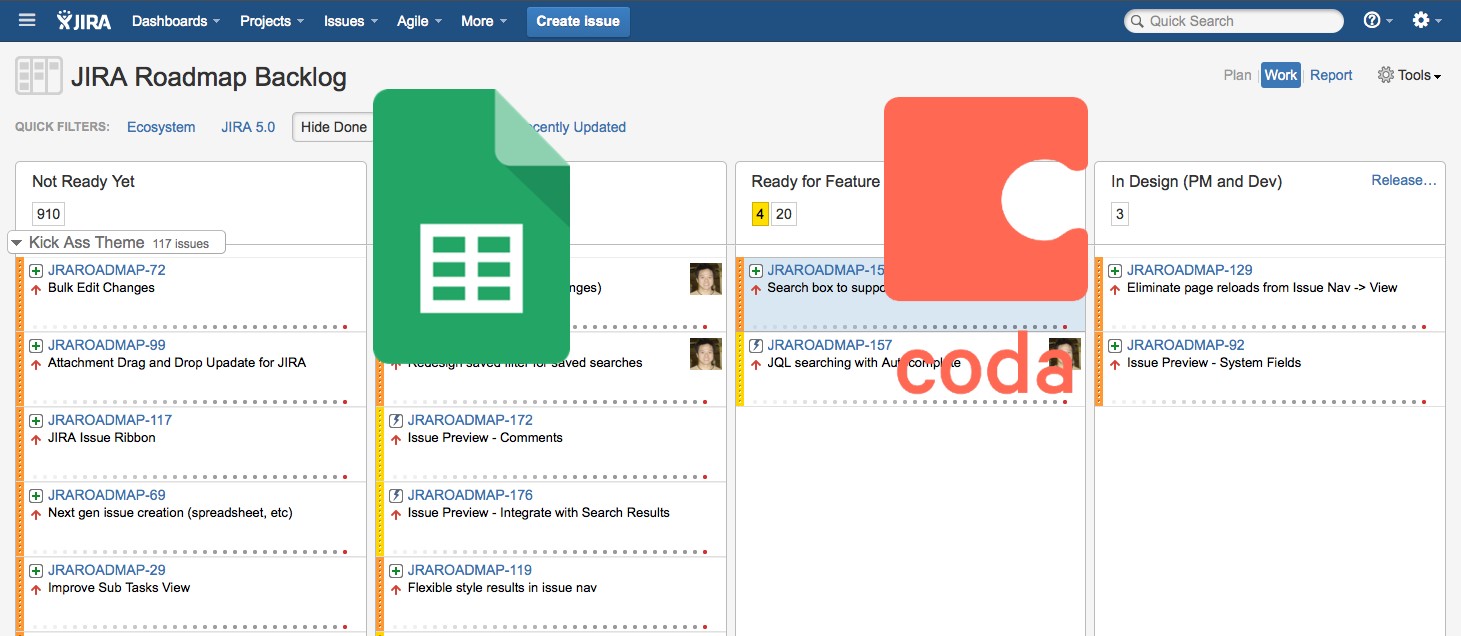Open the Agile dropdown menu
The image size is (1461, 636).
pyautogui.click(x=420, y=21)
